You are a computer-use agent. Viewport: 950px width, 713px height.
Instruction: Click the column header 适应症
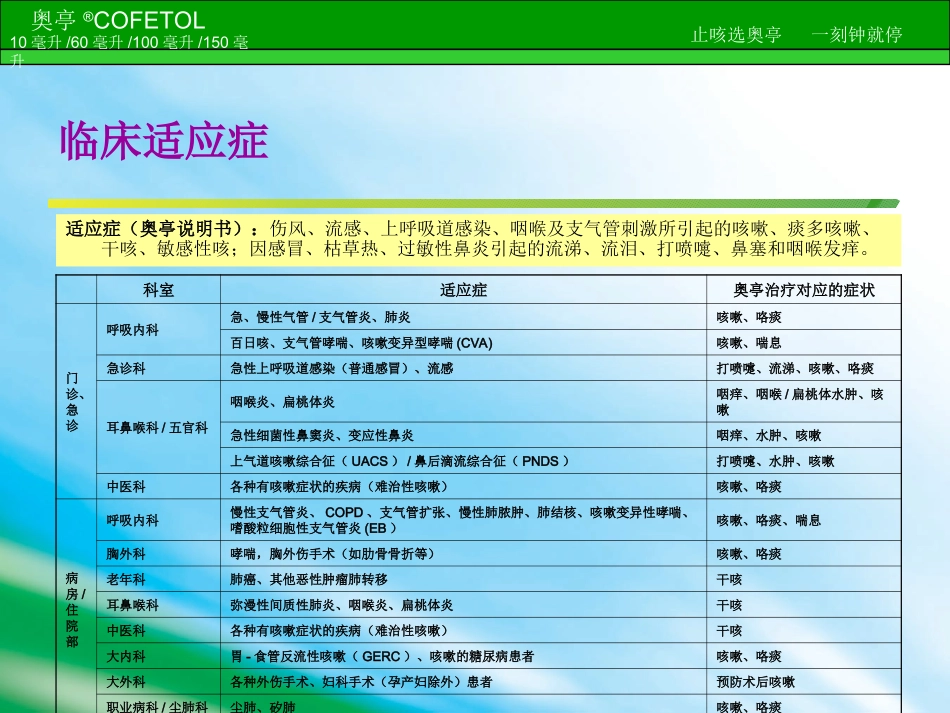point(463,290)
